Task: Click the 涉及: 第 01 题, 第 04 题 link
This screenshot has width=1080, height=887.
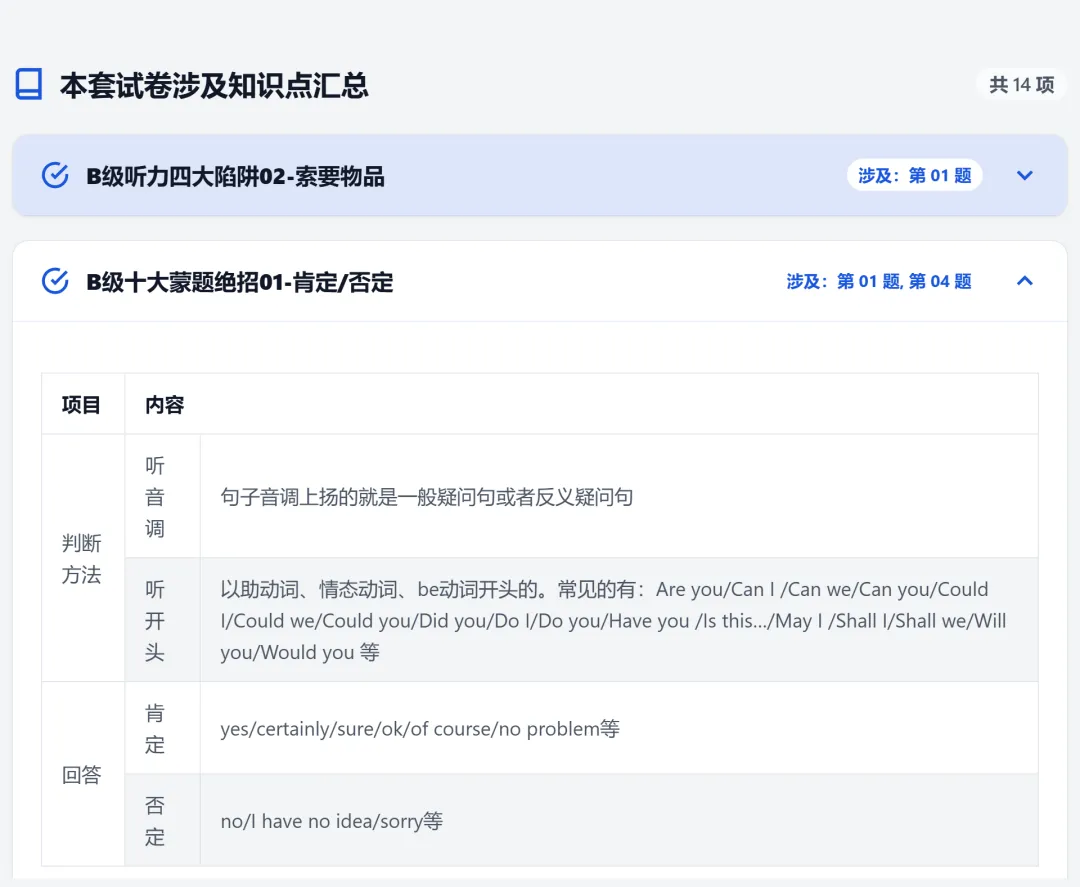Action: [880, 281]
